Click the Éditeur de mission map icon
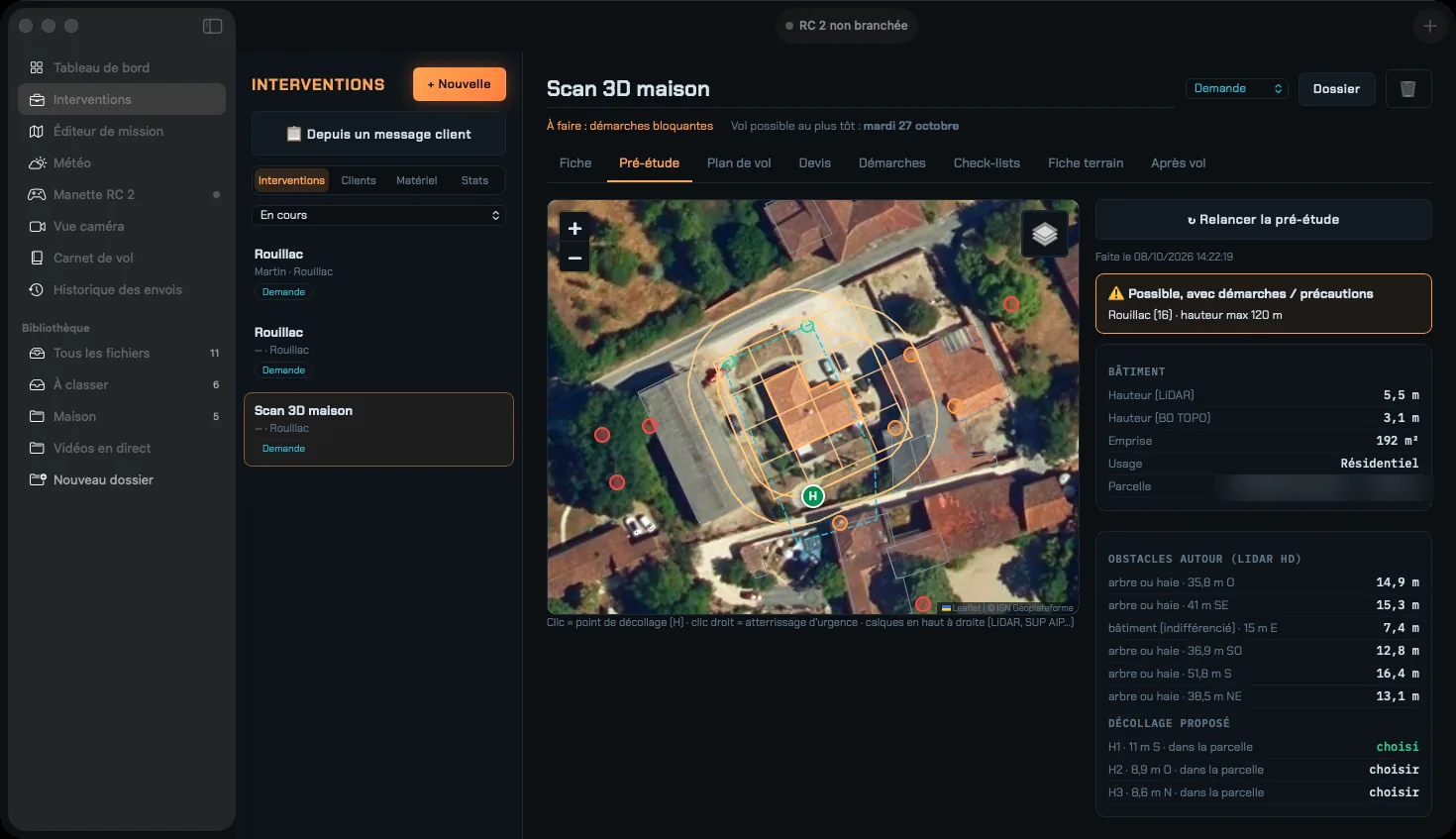The width and height of the screenshot is (1456, 839). point(37,131)
